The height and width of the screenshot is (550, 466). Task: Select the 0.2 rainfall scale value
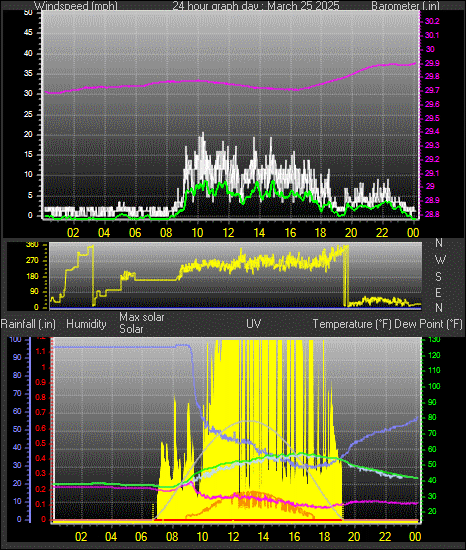point(41,489)
